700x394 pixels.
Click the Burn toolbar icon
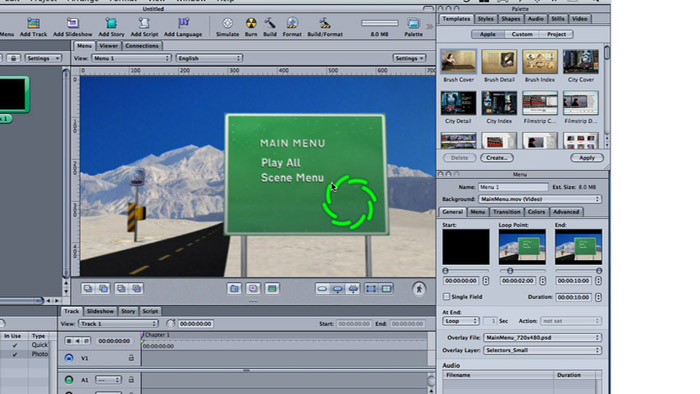point(251,23)
